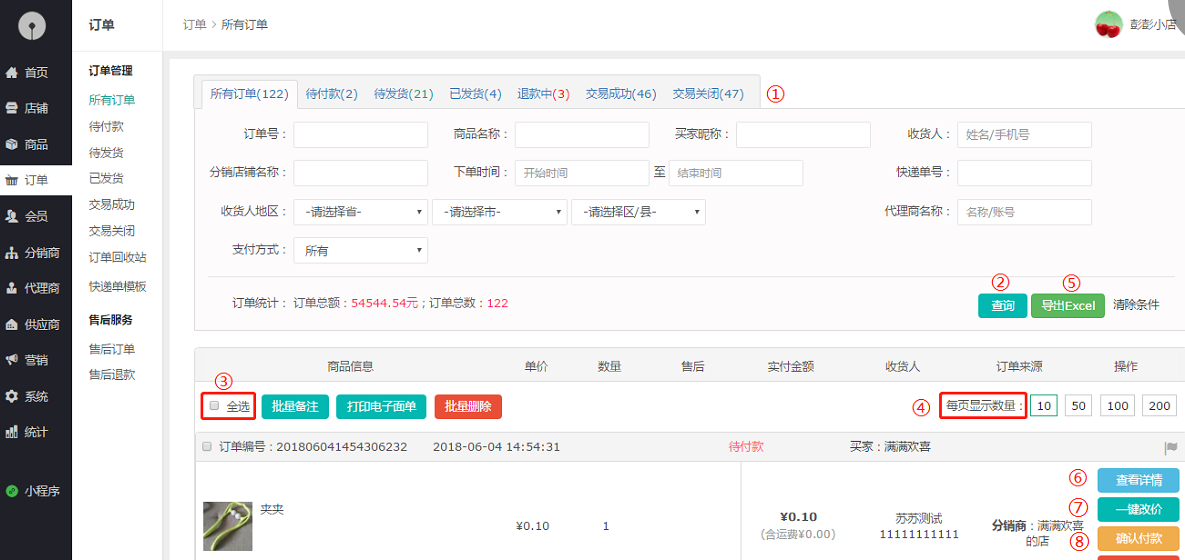Switch to the 待发货(21) tab
Image resolution: width=1185 pixels, height=560 pixels.
(x=403, y=94)
